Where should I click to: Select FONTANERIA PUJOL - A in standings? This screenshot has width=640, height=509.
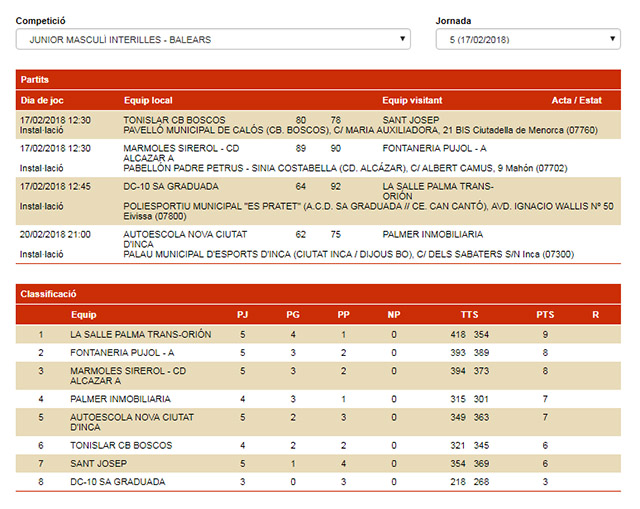point(122,353)
